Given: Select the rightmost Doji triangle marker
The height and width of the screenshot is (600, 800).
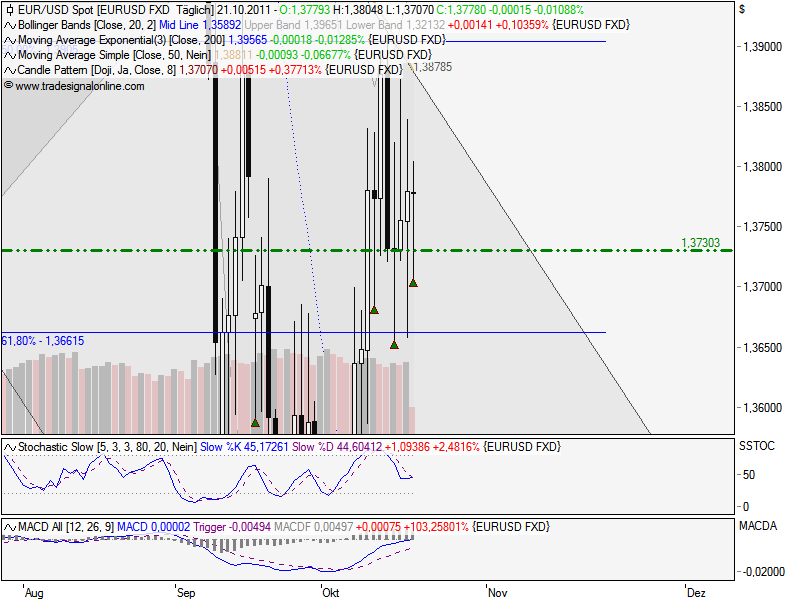Looking at the screenshot, I should point(413,283).
